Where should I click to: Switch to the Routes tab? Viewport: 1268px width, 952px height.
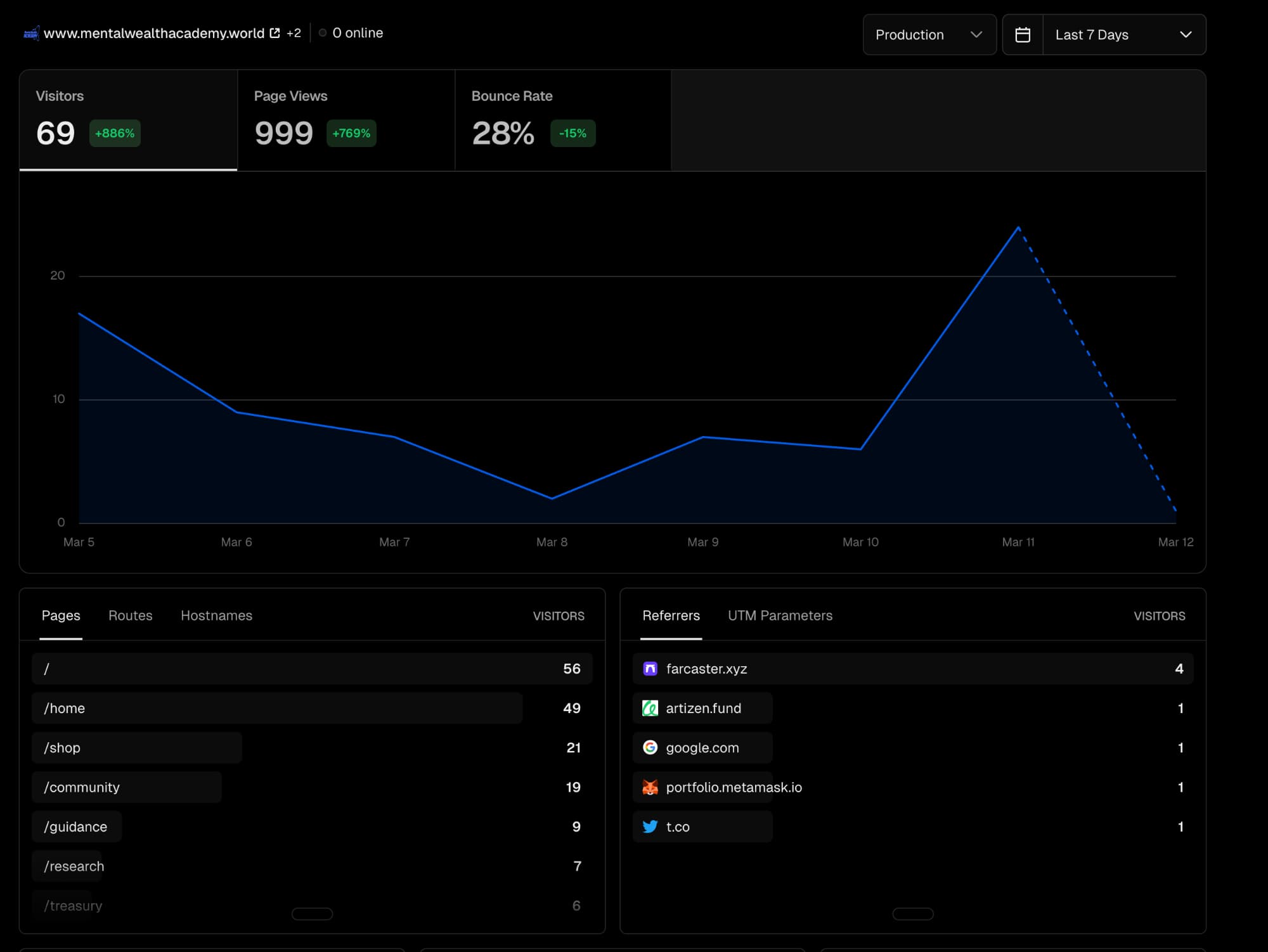130,615
